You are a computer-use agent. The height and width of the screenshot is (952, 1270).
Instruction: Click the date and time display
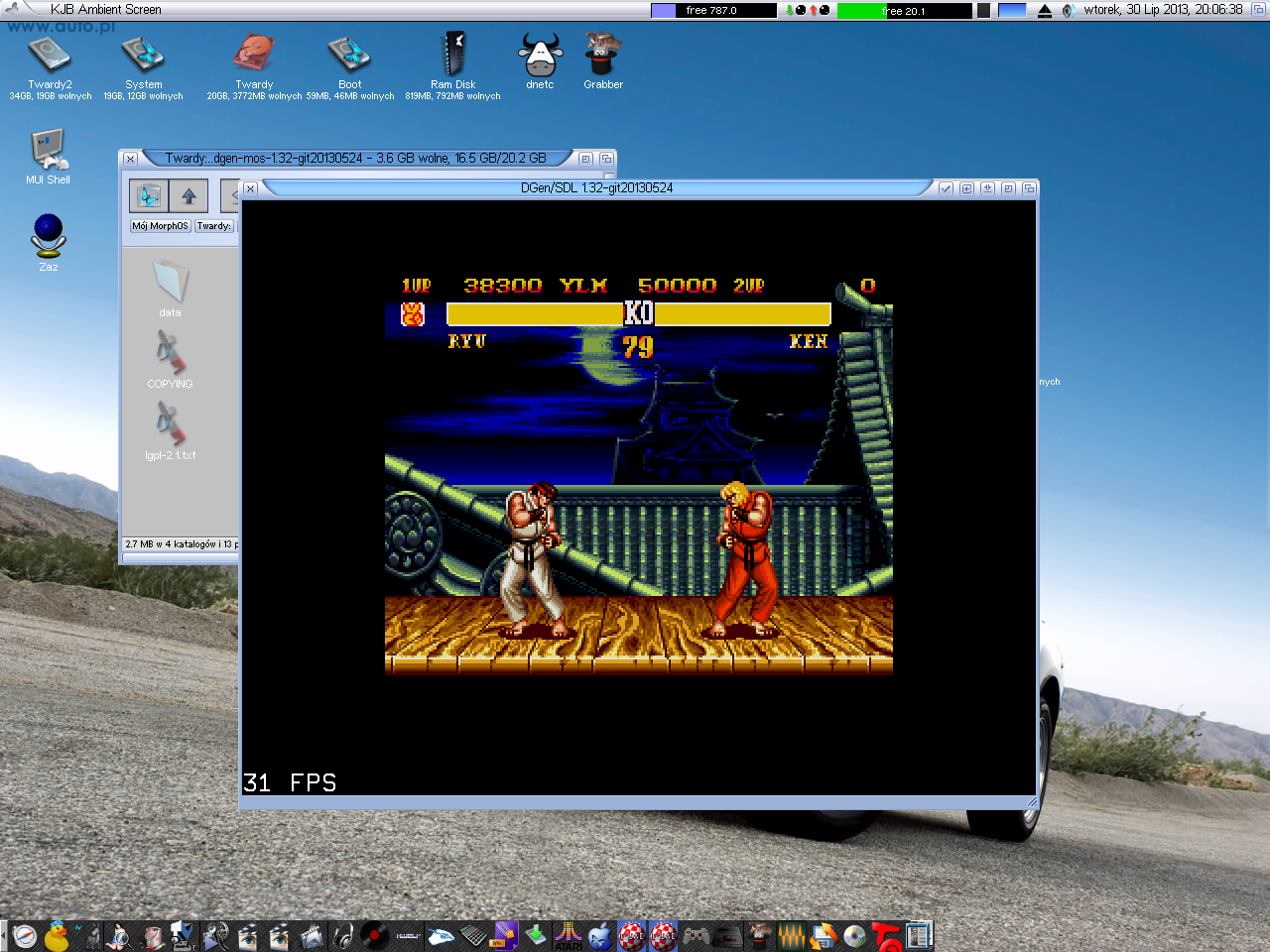1163,9
